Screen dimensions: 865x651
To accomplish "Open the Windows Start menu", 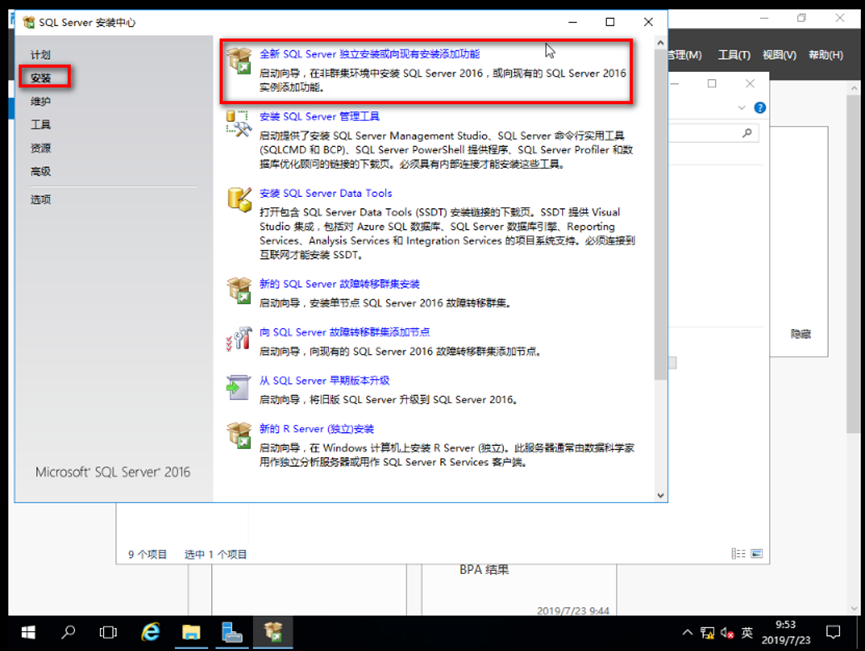I will [x=28, y=632].
